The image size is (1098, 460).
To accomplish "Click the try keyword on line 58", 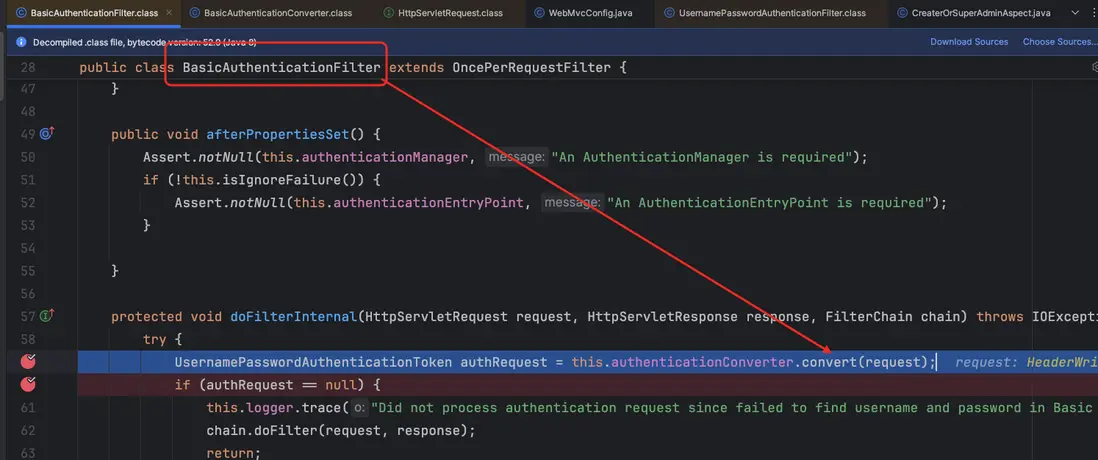I will click(155, 339).
